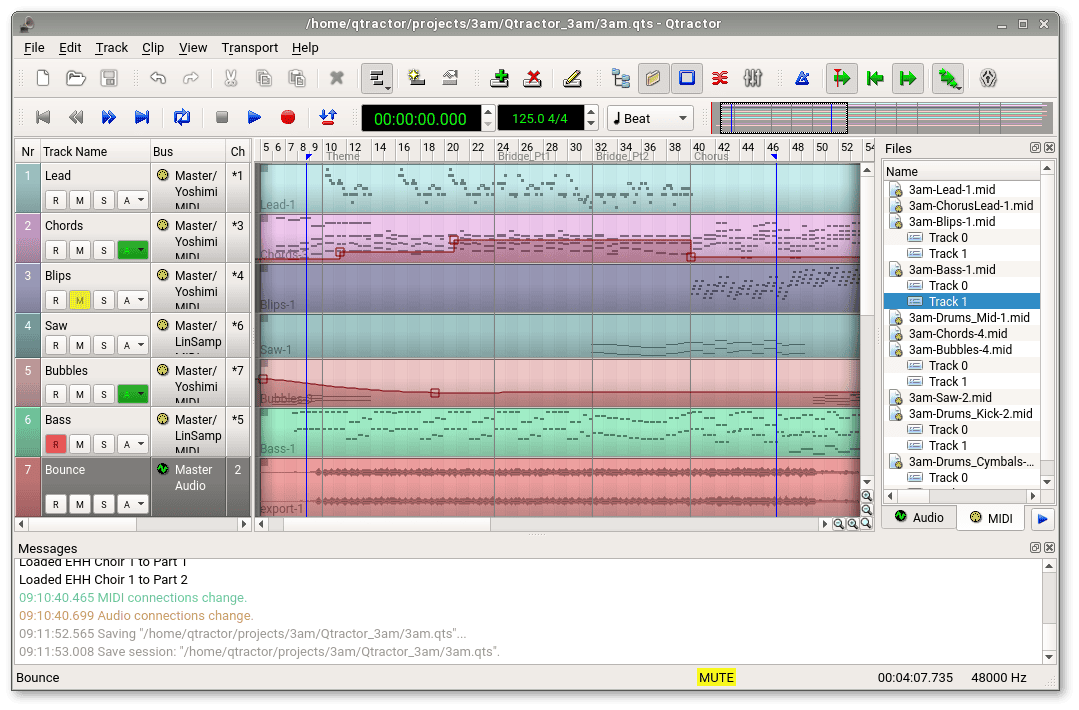Open Blips track automation A dropdown
Viewport: 1079px width, 710px height.
pos(133,300)
